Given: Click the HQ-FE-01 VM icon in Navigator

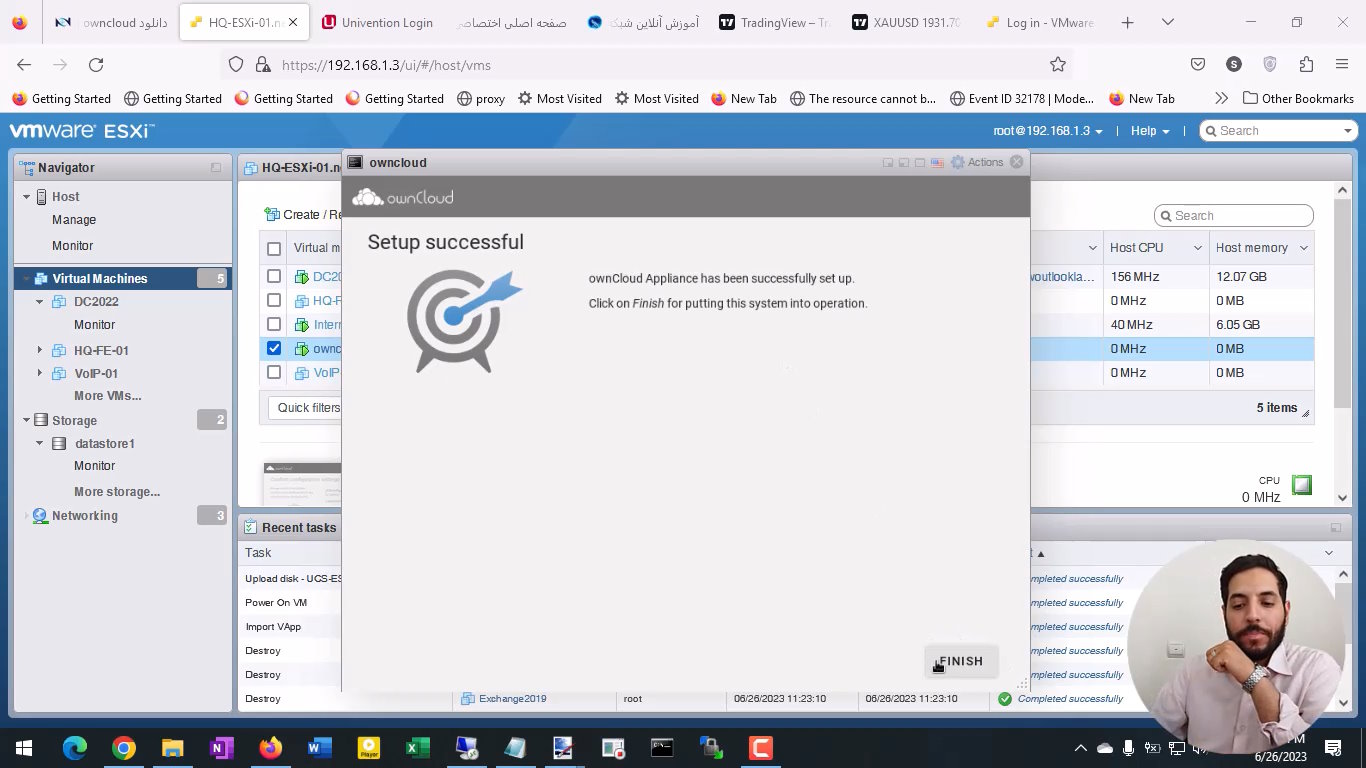Looking at the screenshot, I should (x=59, y=350).
